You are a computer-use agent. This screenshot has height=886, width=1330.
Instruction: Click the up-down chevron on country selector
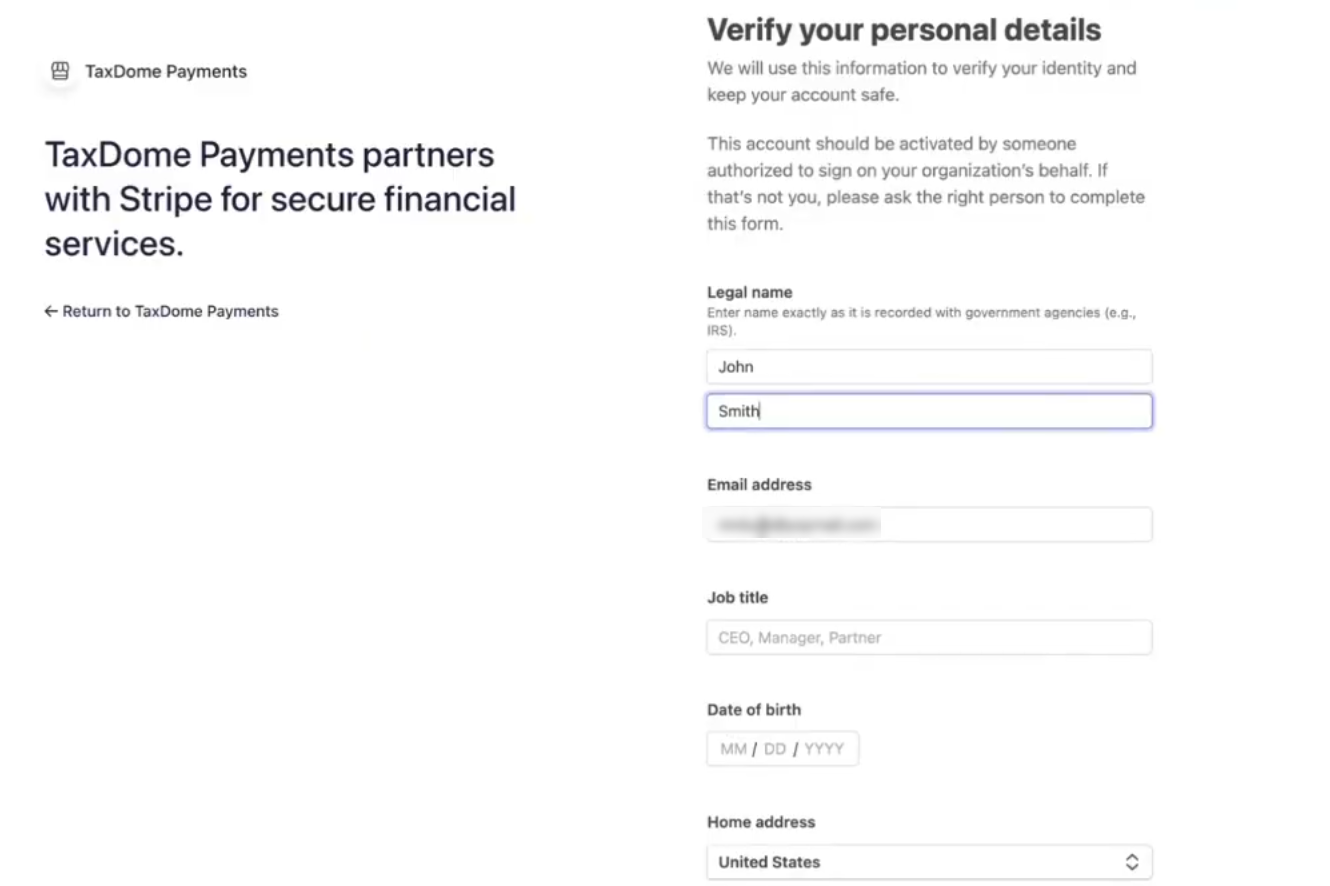1132,862
